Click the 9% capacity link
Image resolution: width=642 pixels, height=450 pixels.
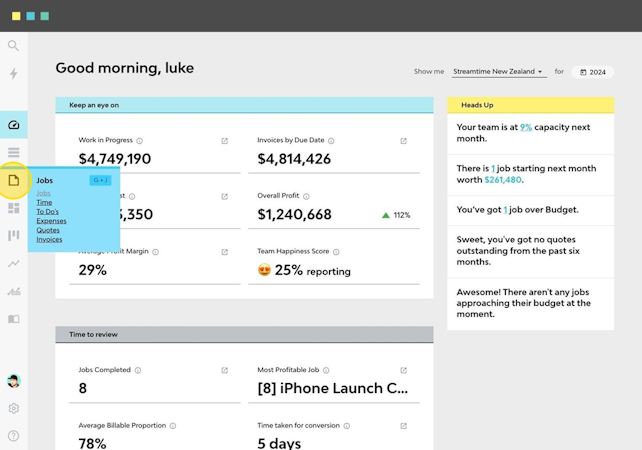(x=525, y=128)
